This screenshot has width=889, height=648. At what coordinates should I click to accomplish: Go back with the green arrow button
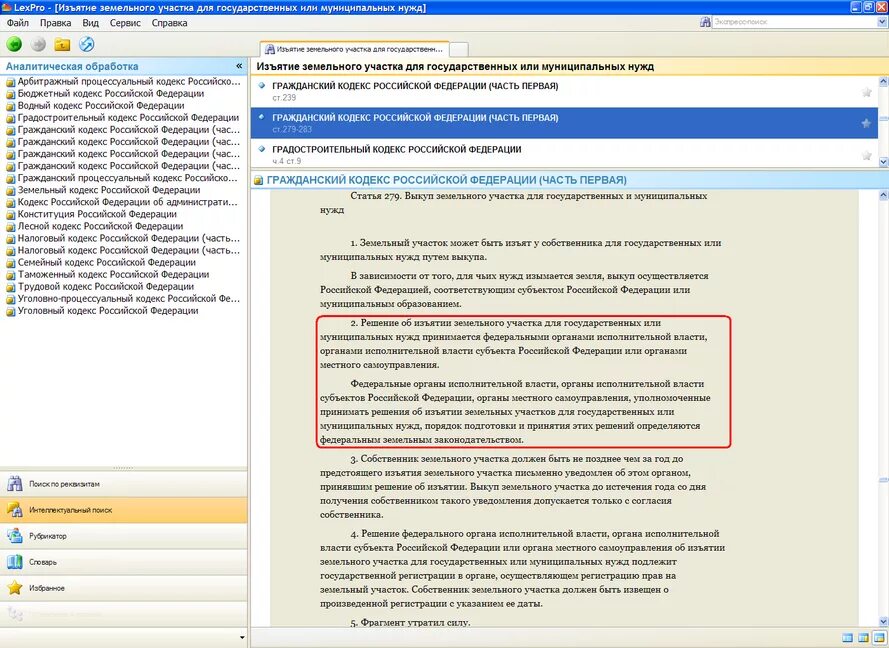[x=14, y=44]
